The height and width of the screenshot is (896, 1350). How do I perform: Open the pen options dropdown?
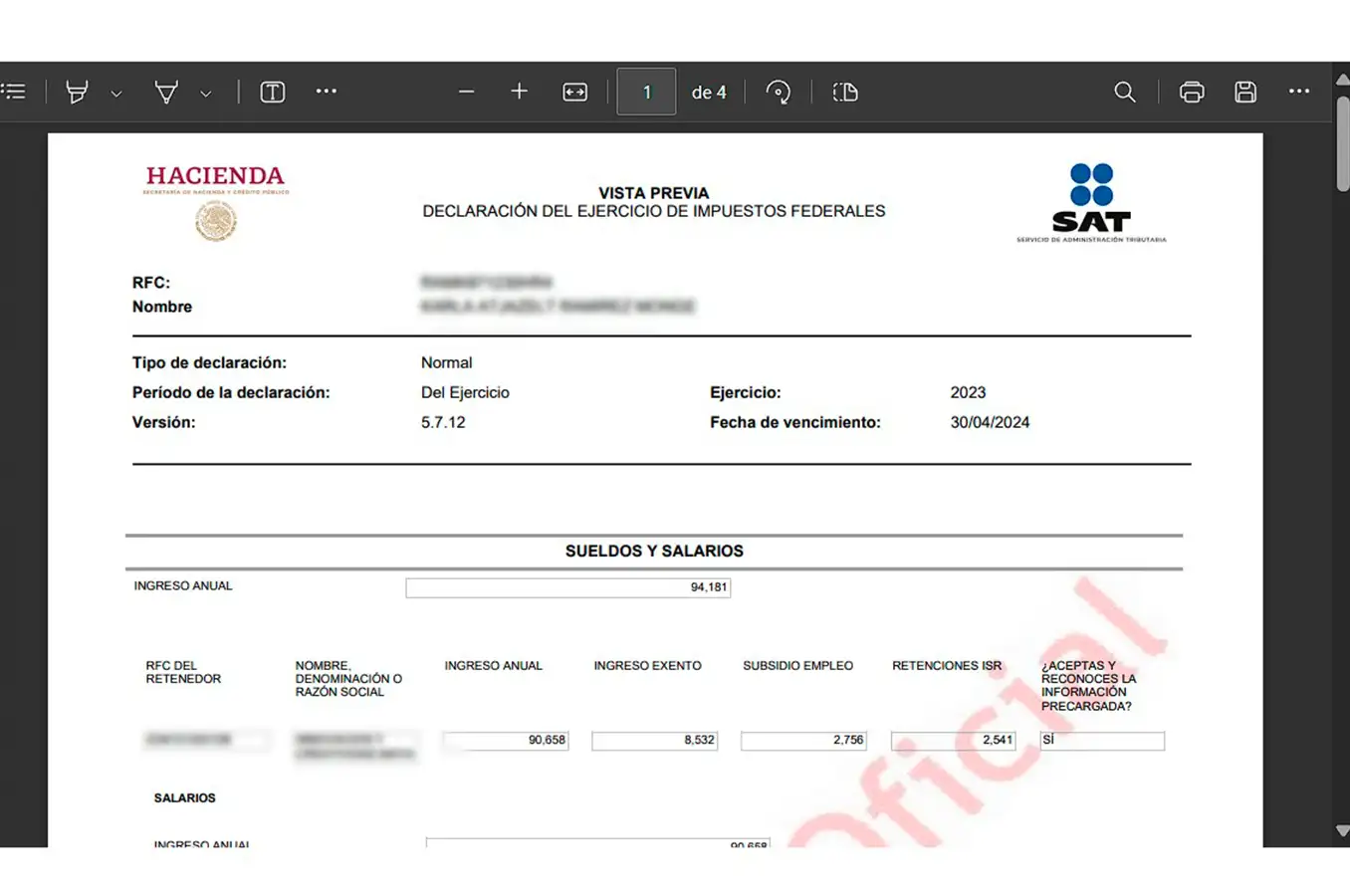click(x=205, y=93)
